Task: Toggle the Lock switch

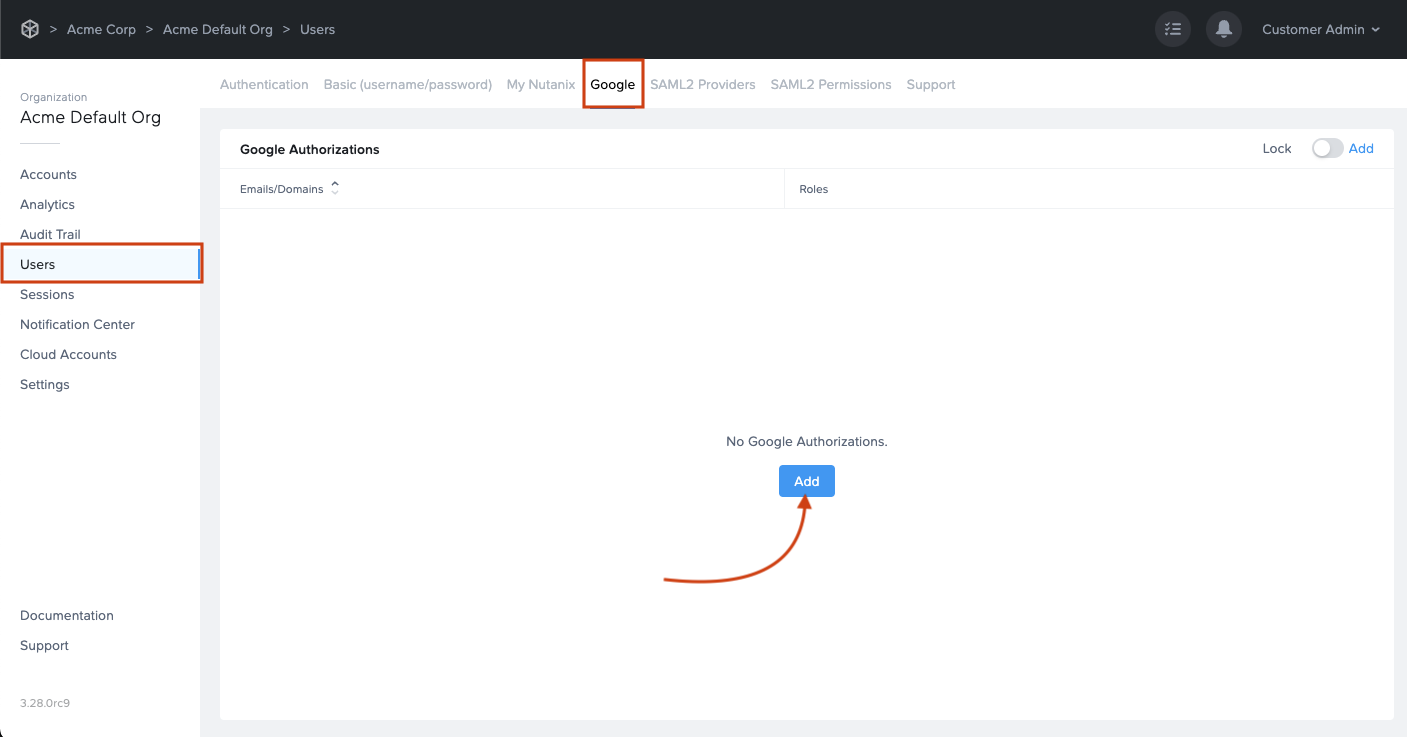Action: [1327, 148]
